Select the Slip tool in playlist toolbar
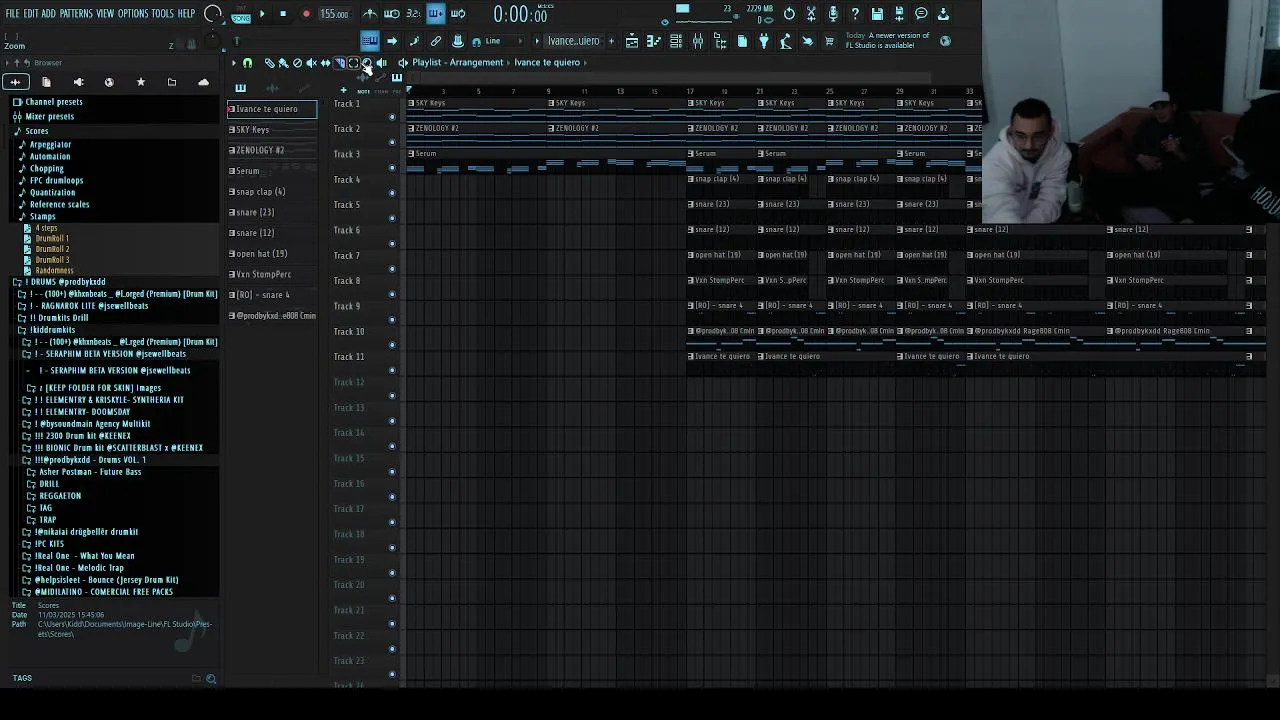The image size is (1280, 720). pyautogui.click(x=326, y=63)
